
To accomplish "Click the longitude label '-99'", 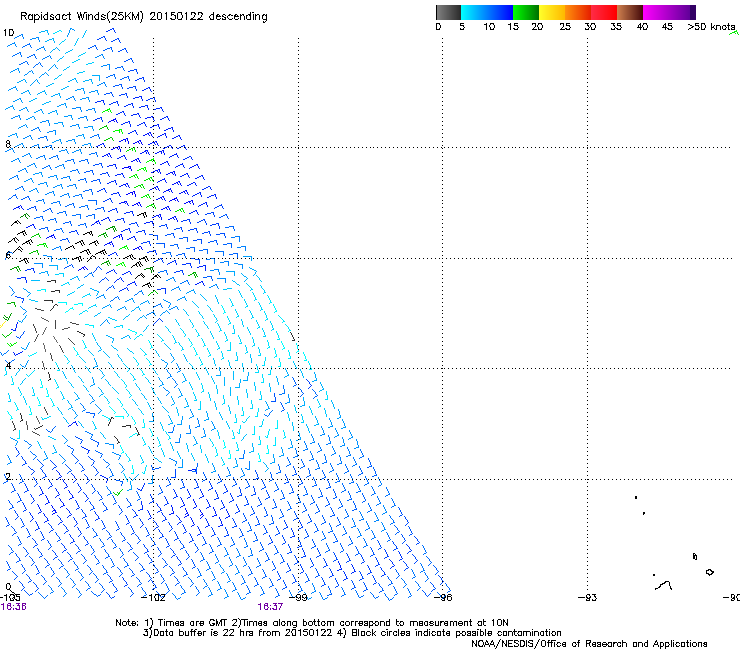I will tap(298, 598).
